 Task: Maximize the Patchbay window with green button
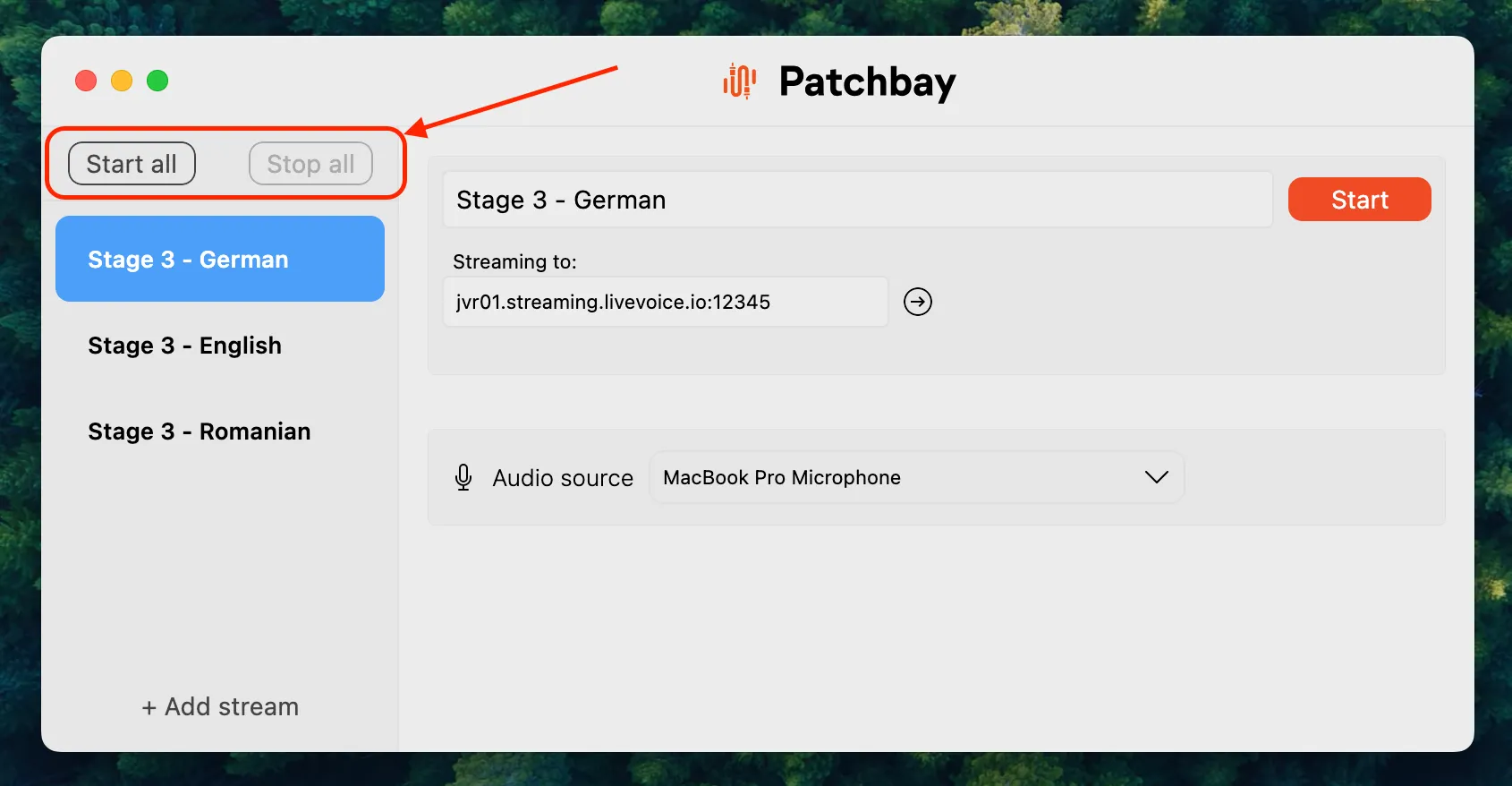[157, 81]
